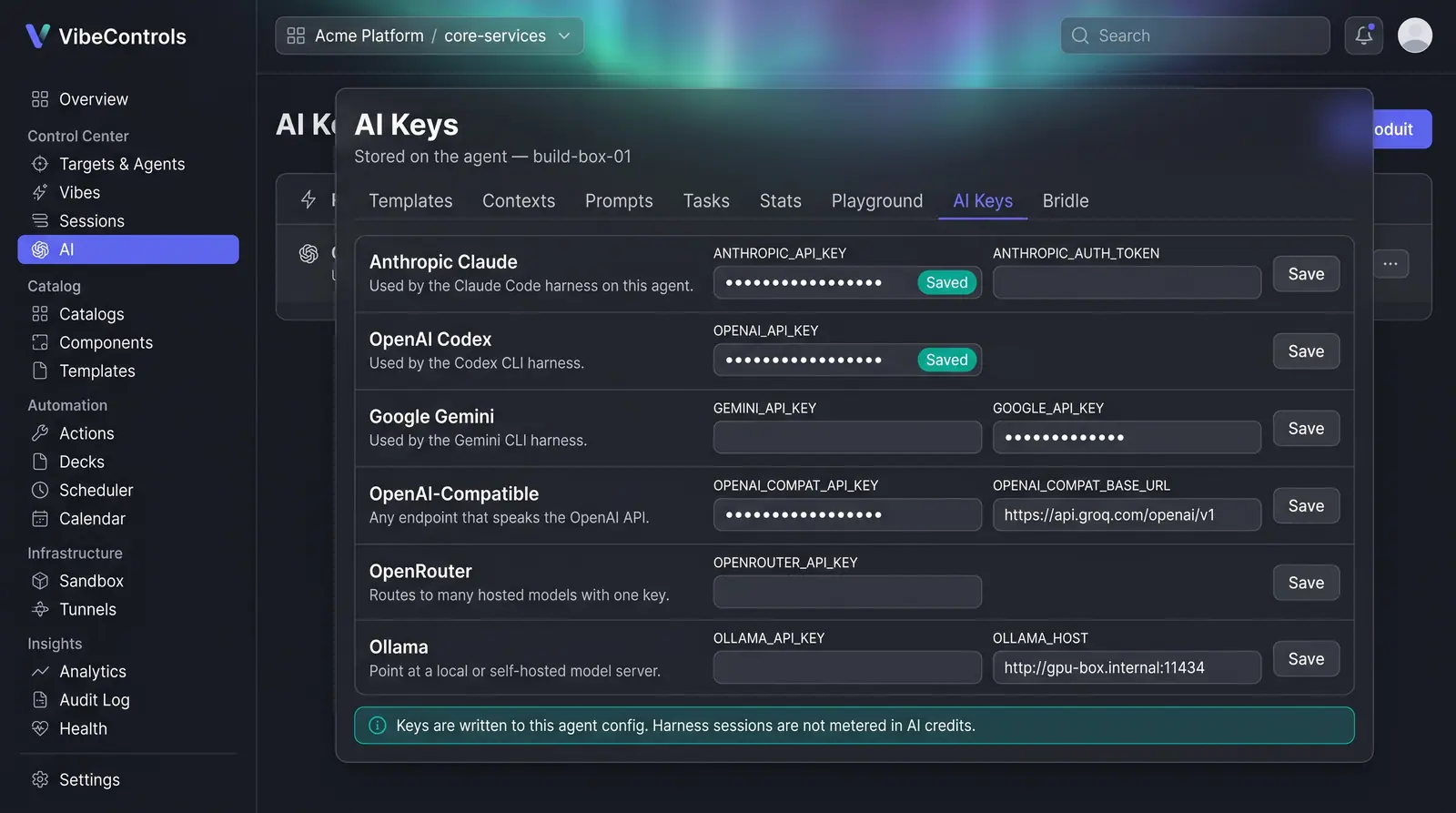Open the three-dot more options button
The height and width of the screenshot is (813, 1456).
[x=1390, y=264]
